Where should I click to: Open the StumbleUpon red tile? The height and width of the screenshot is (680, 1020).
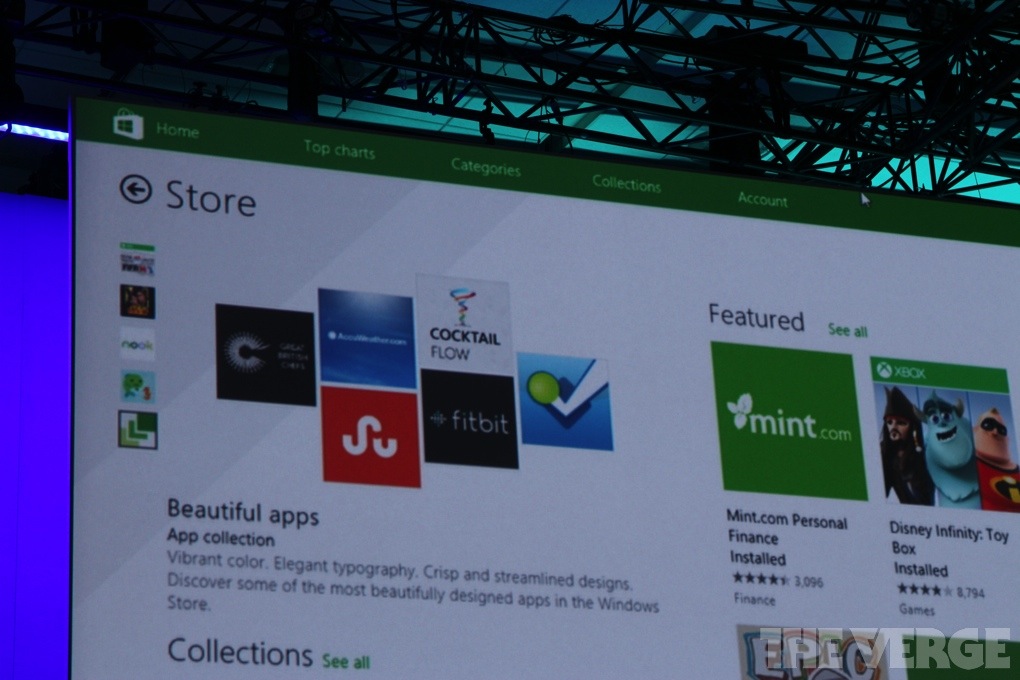pos(370,437)
